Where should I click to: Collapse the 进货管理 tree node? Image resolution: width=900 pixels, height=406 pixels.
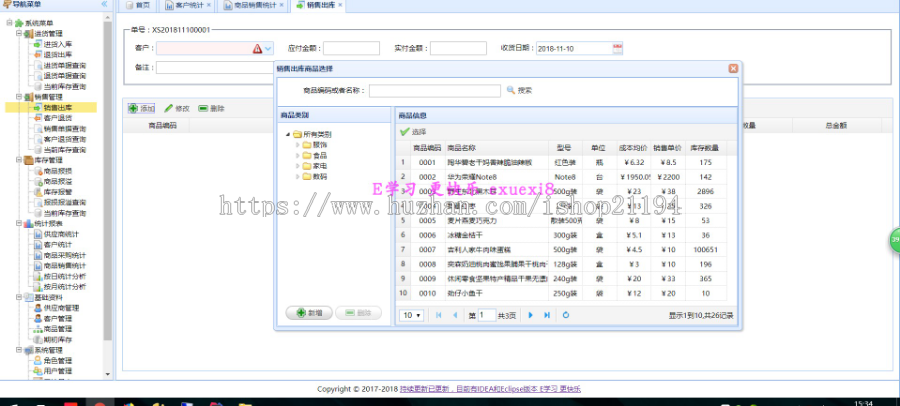18,33
